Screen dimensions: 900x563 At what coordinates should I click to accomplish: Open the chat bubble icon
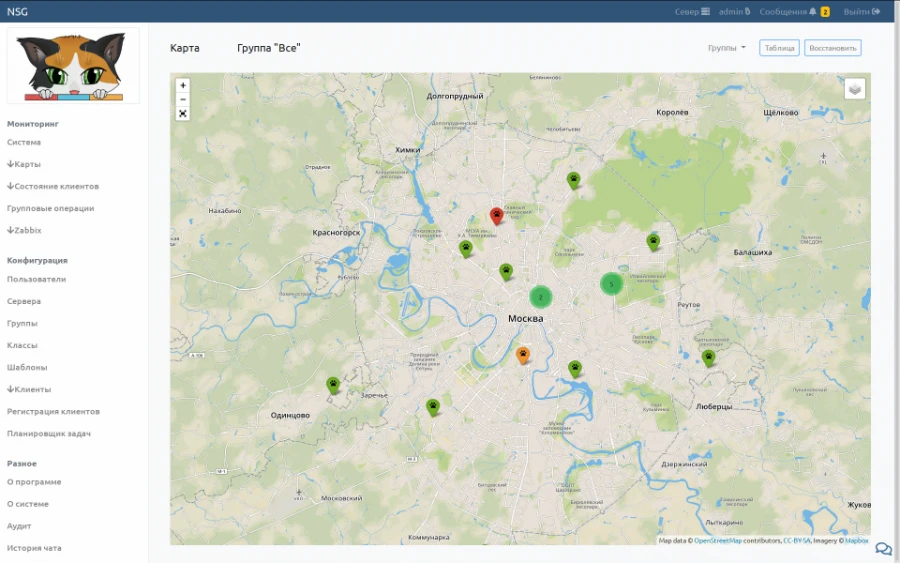pyautogui.click(x=883, y=549)
